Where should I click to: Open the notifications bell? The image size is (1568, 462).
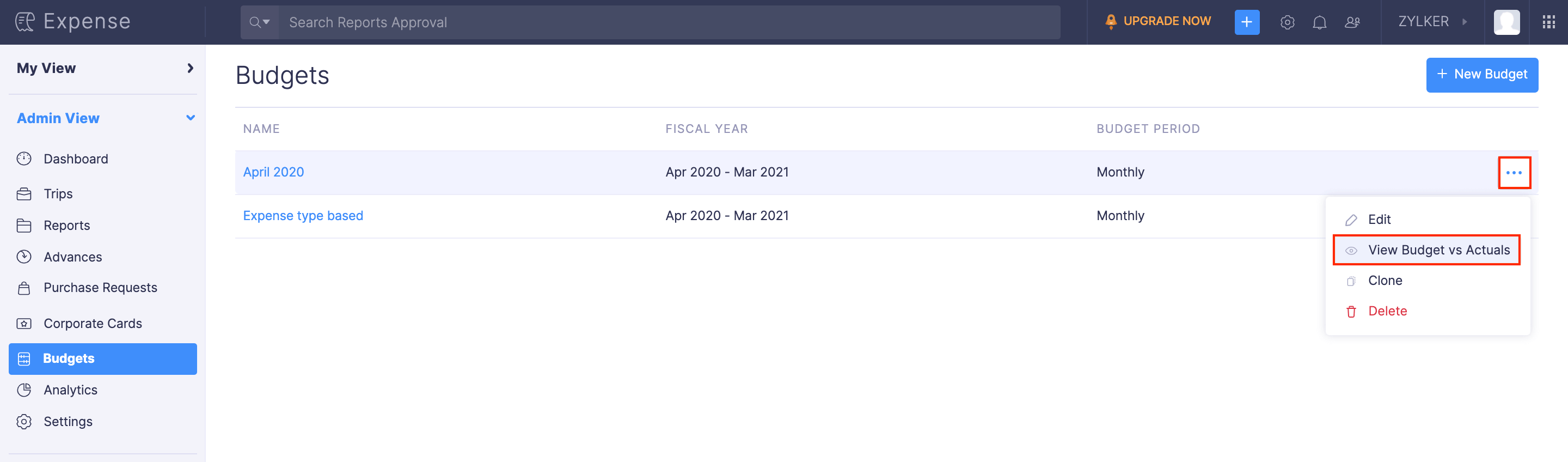click(1319, 22)
